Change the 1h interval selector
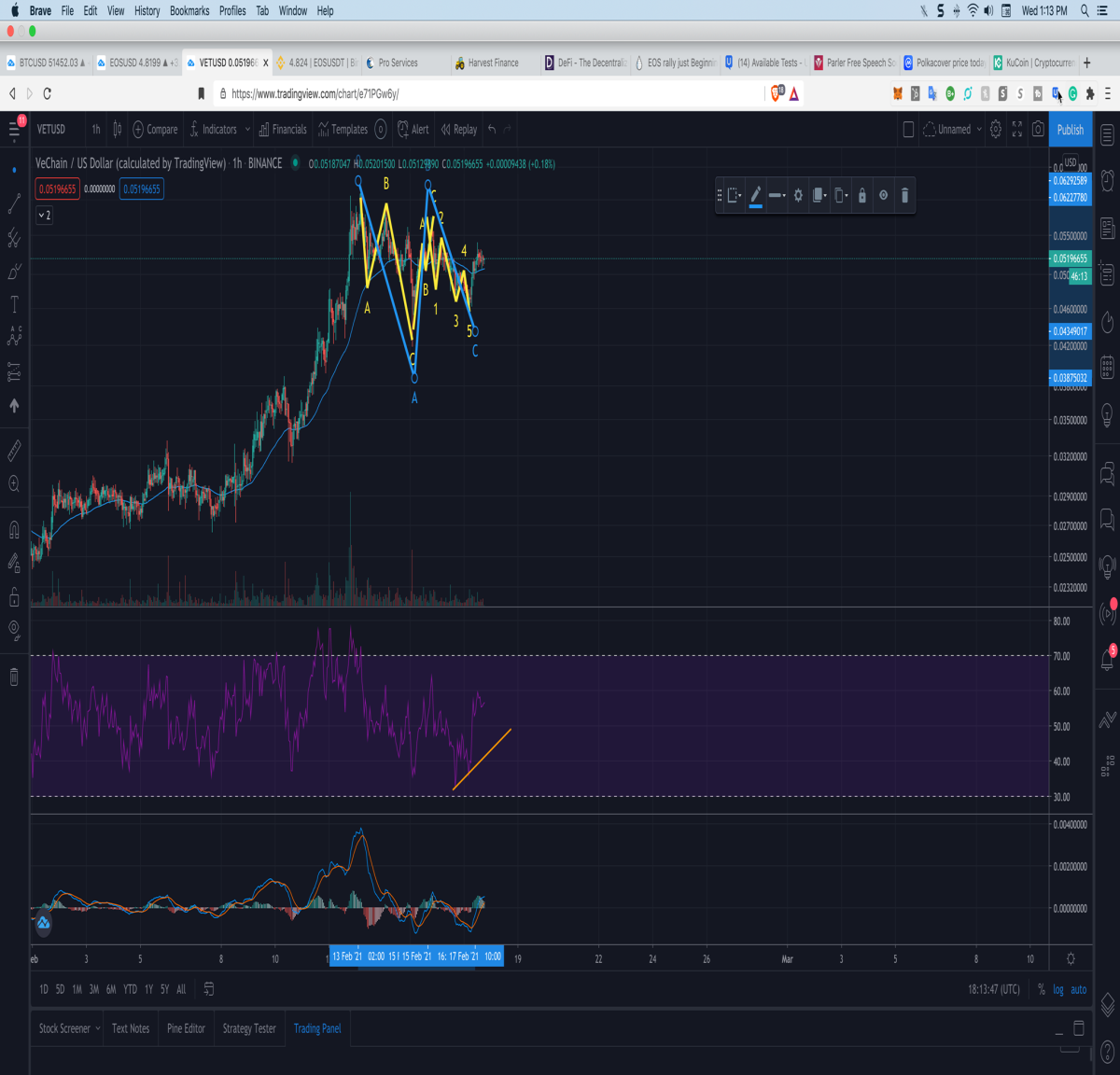Viewport: 1120px width, 1075px height. [x=96, y=130]
